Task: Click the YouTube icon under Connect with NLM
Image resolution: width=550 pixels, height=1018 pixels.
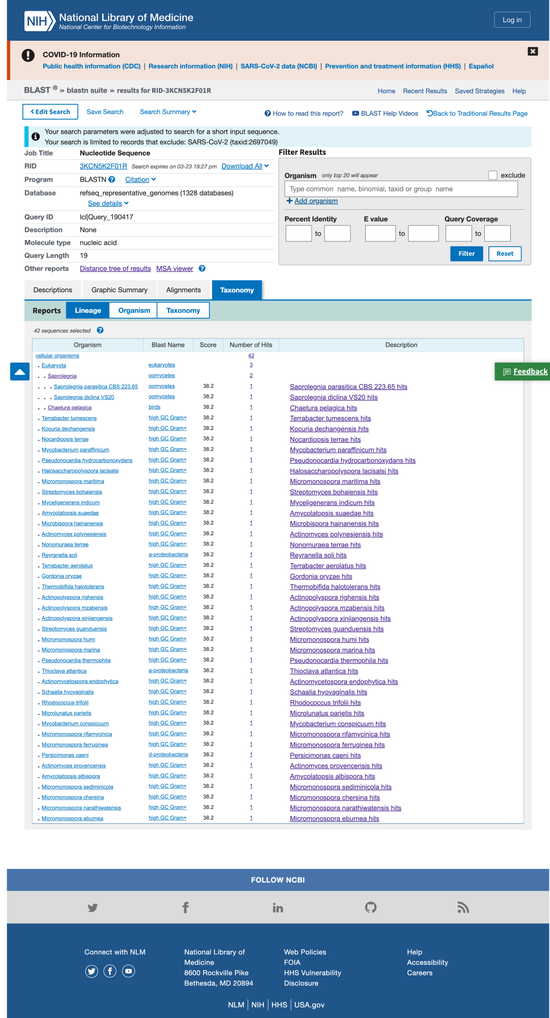Action: 129,971
